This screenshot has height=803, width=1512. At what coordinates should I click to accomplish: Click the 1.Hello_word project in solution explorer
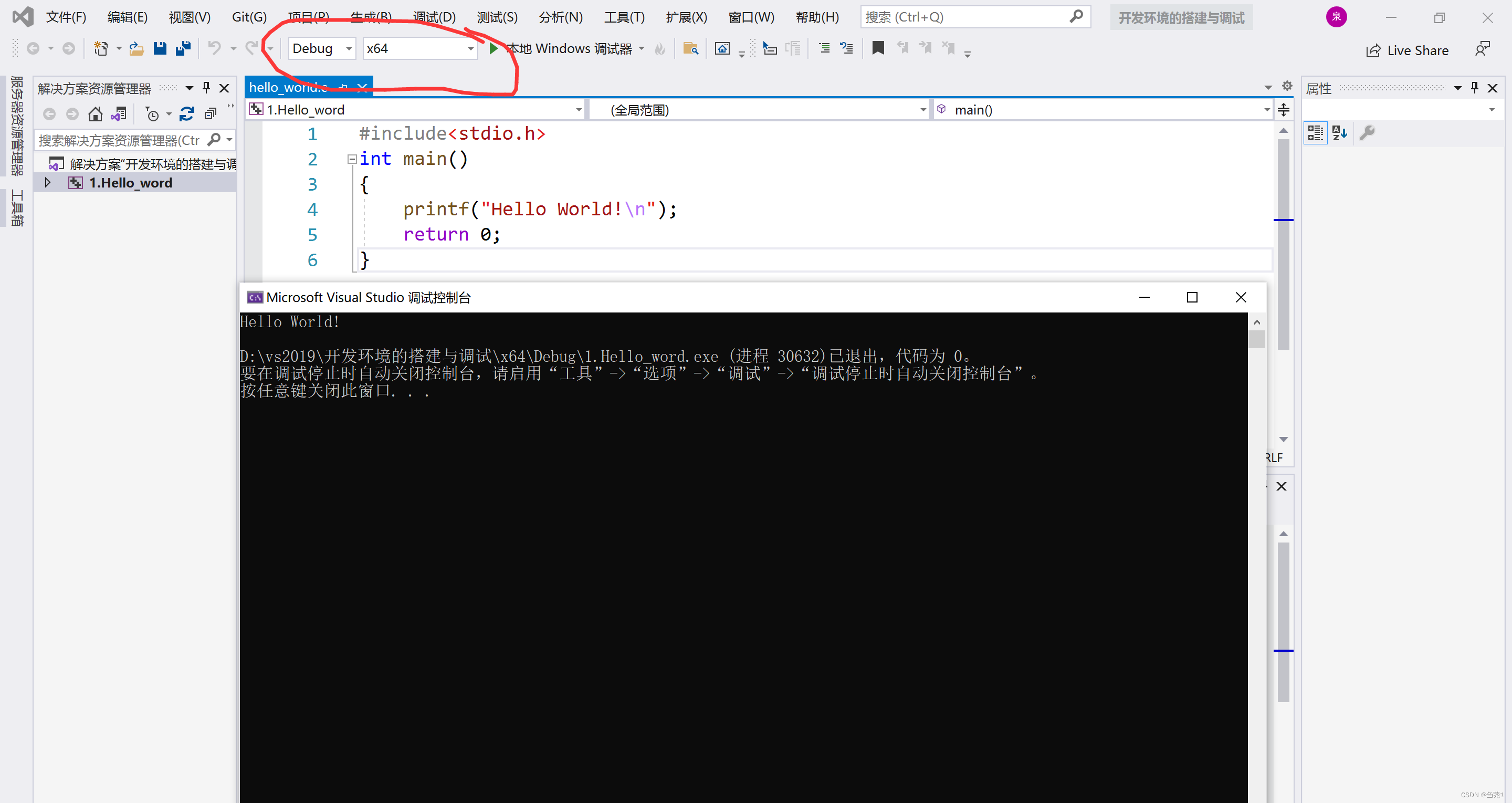(x=131, y=182)
